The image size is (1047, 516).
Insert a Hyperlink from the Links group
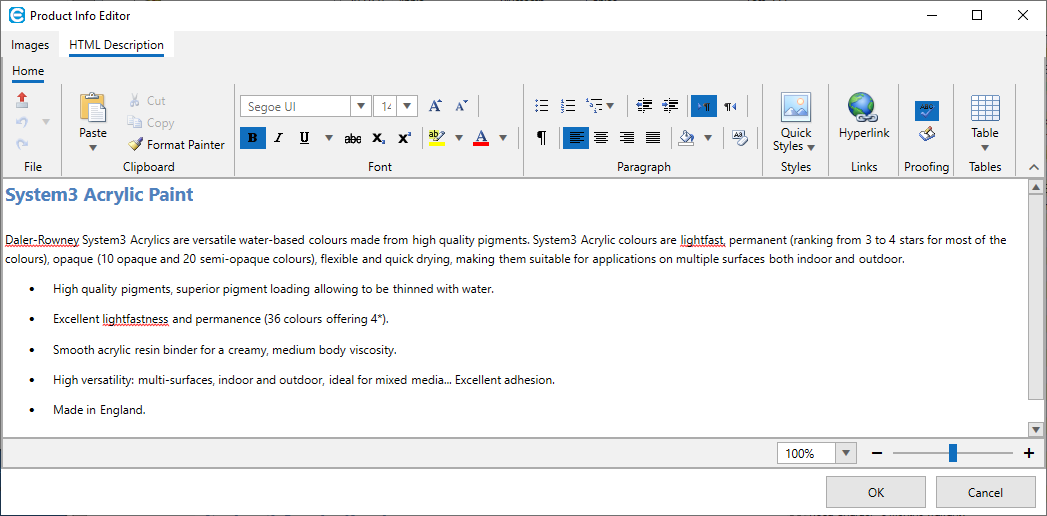click(863, 118)
